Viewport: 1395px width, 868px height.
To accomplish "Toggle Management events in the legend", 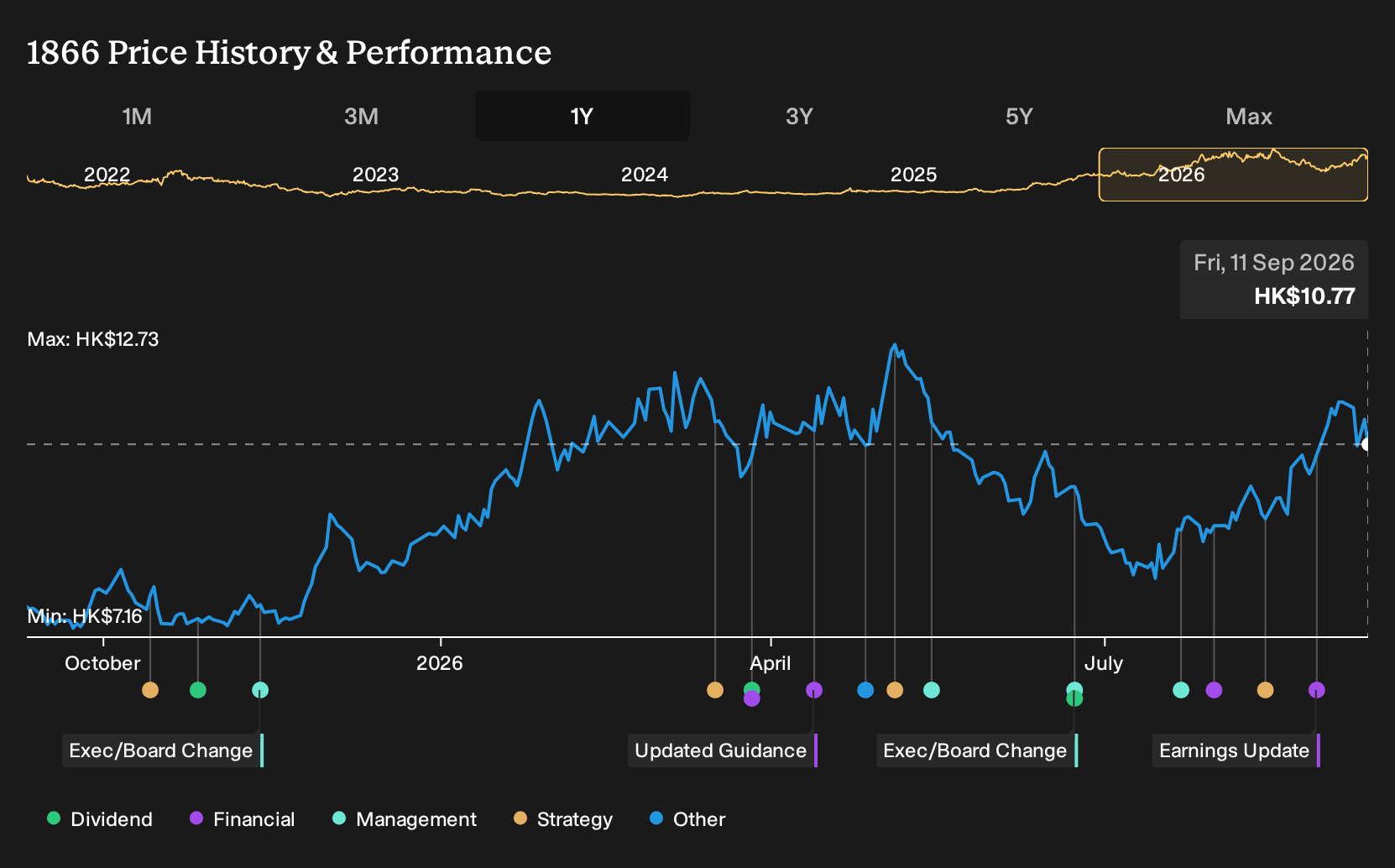I will pos(405,819).
